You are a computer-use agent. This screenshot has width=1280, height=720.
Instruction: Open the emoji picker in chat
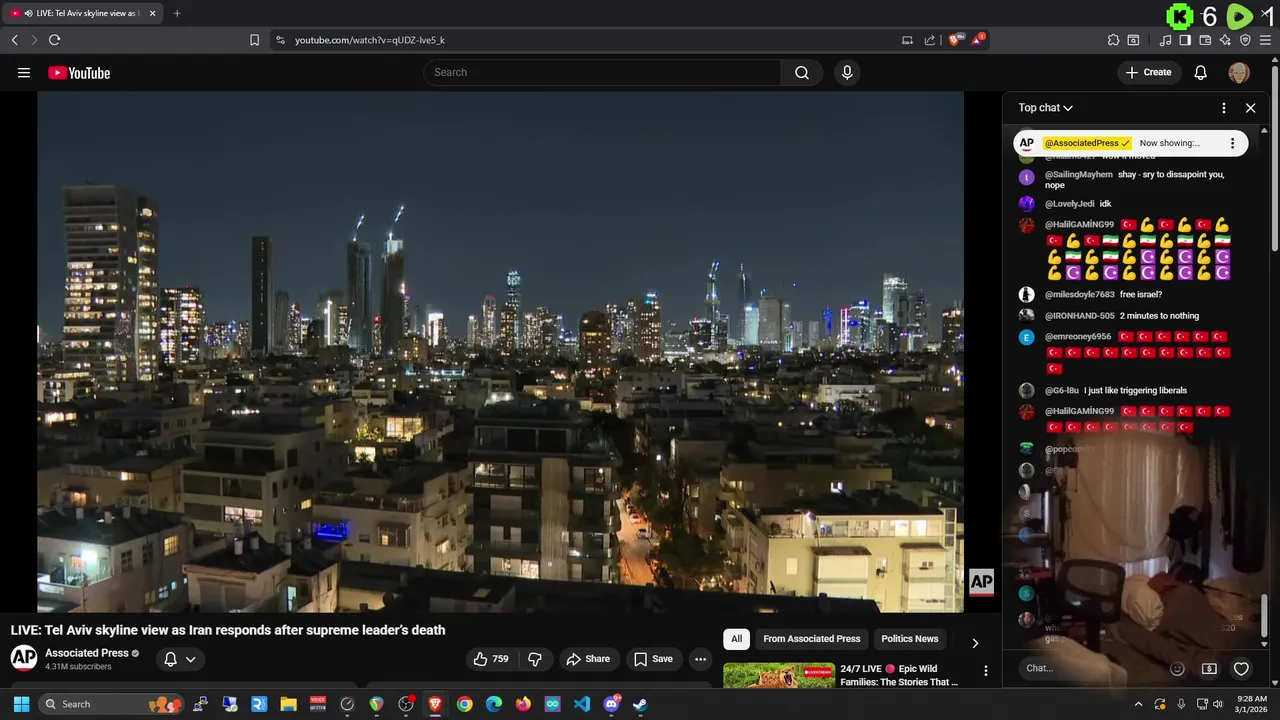[x=1177, y=668]
